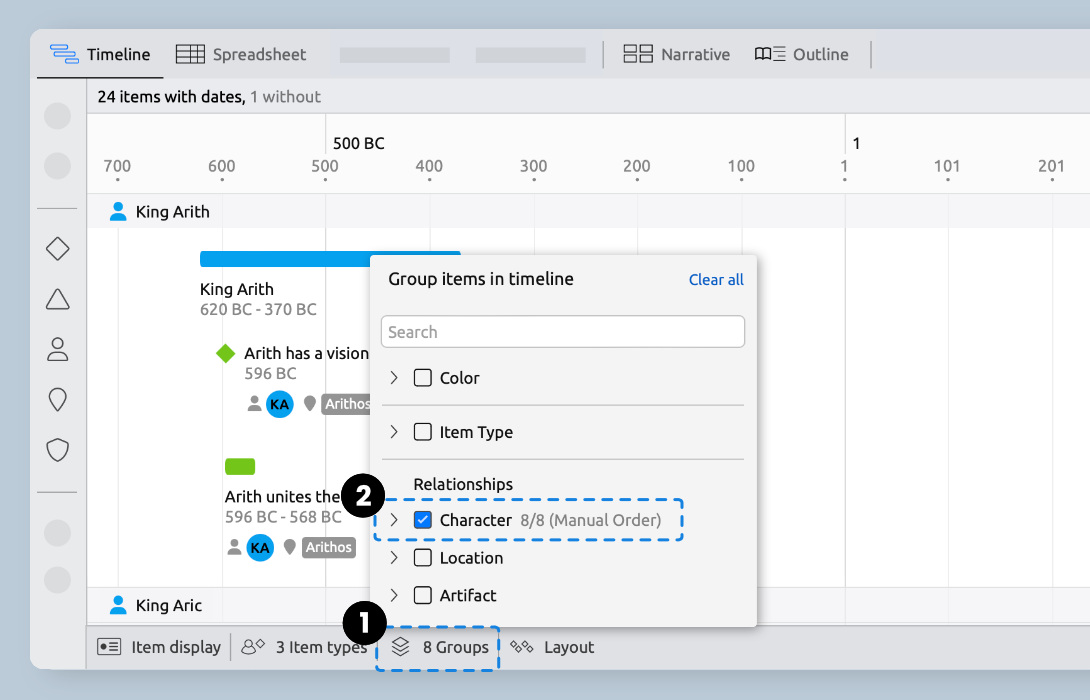This screenshot has height=700, width=1090.
Task: Click the '1 without' dates link
Action: click(x=285, y=97)
